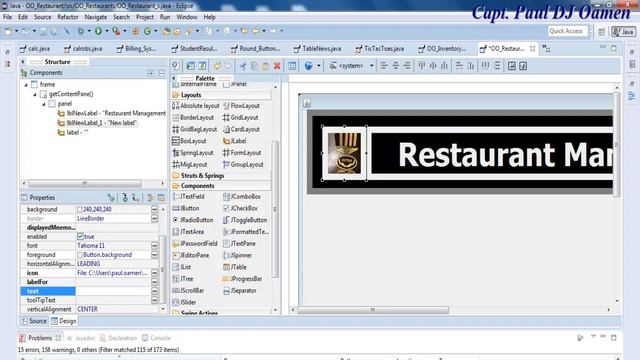
Task: Open the <system> look-and-feel dropdown
Action: (371, 66)
